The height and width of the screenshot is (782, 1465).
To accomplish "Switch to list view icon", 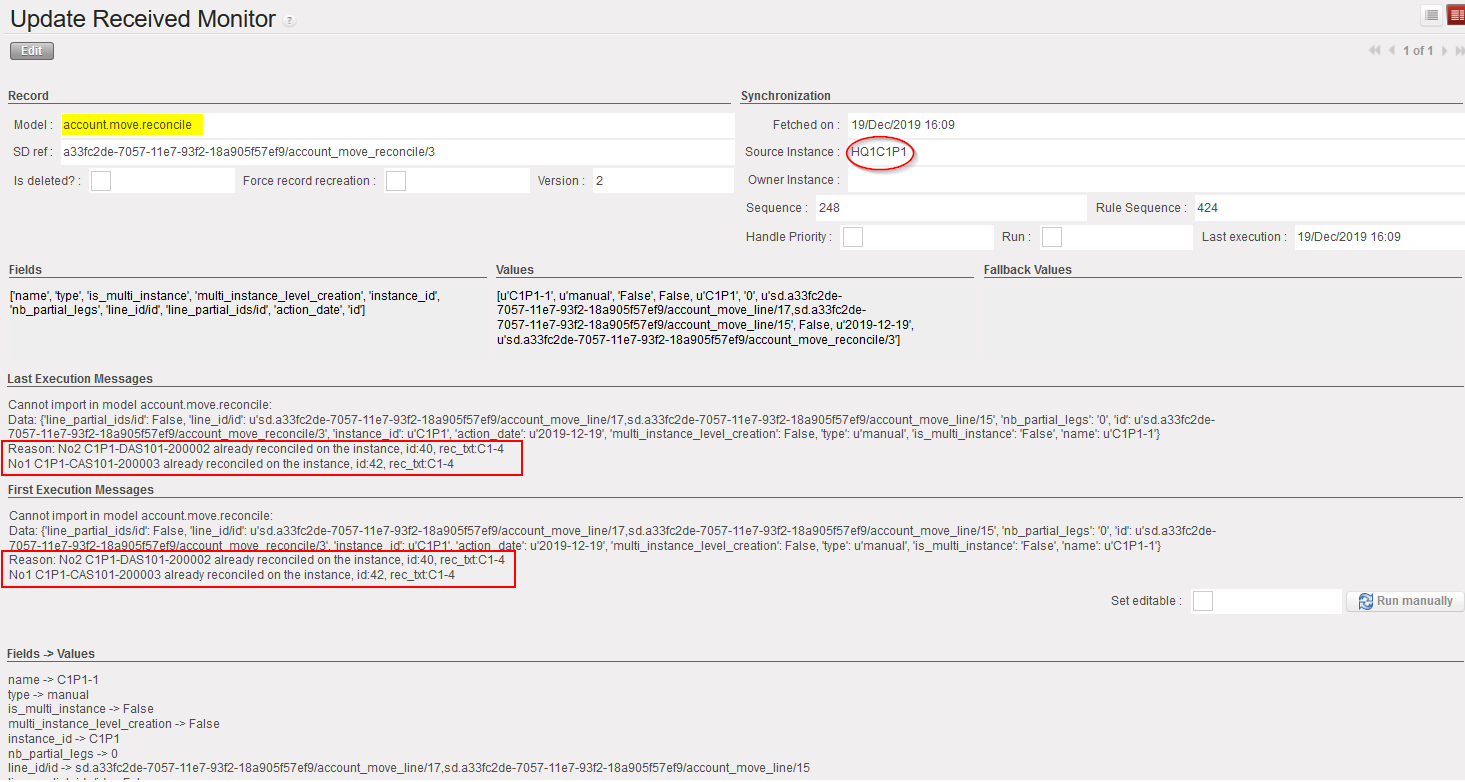I will [x=1432, y=15].
